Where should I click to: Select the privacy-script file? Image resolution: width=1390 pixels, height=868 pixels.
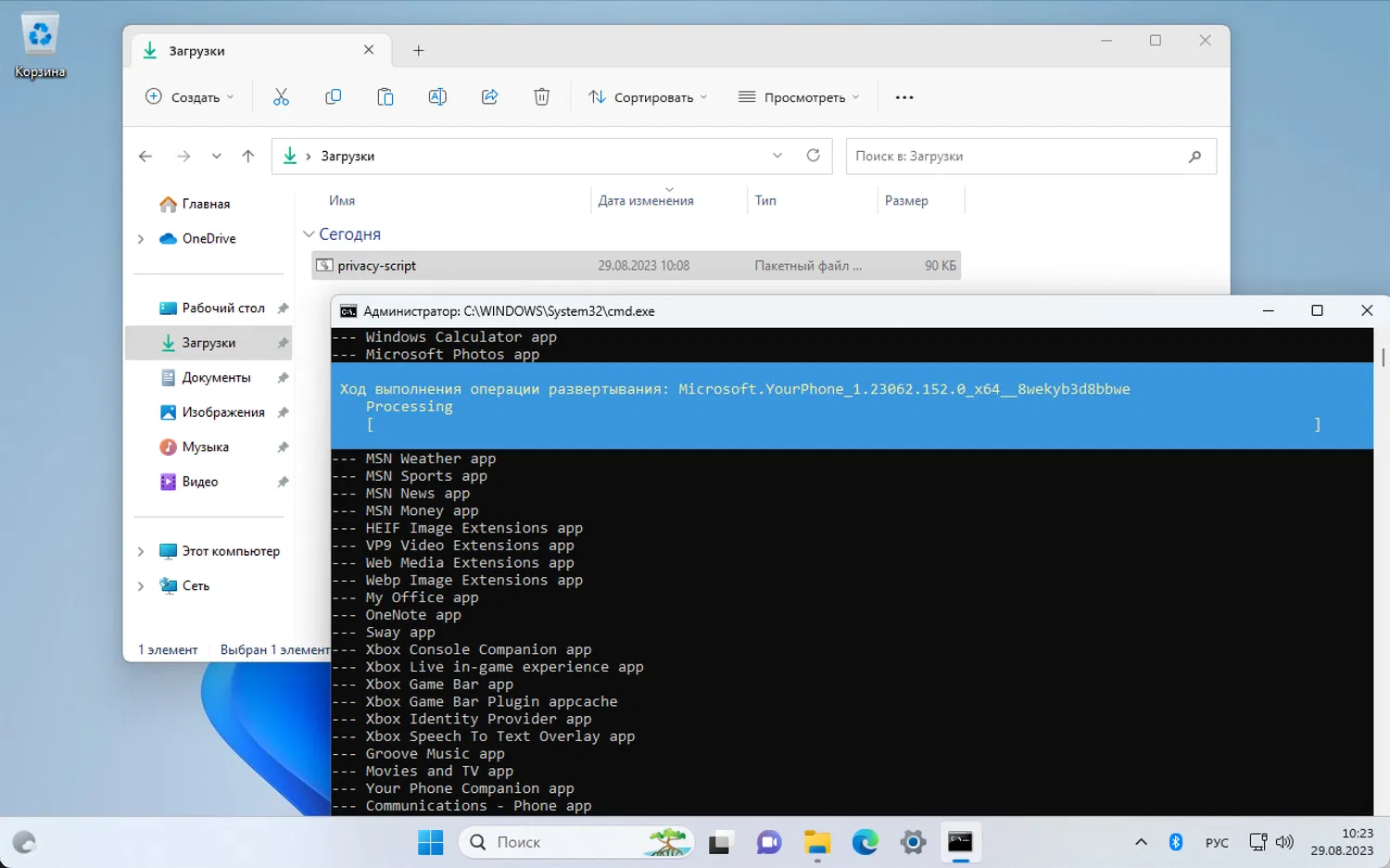click(377, 266)
